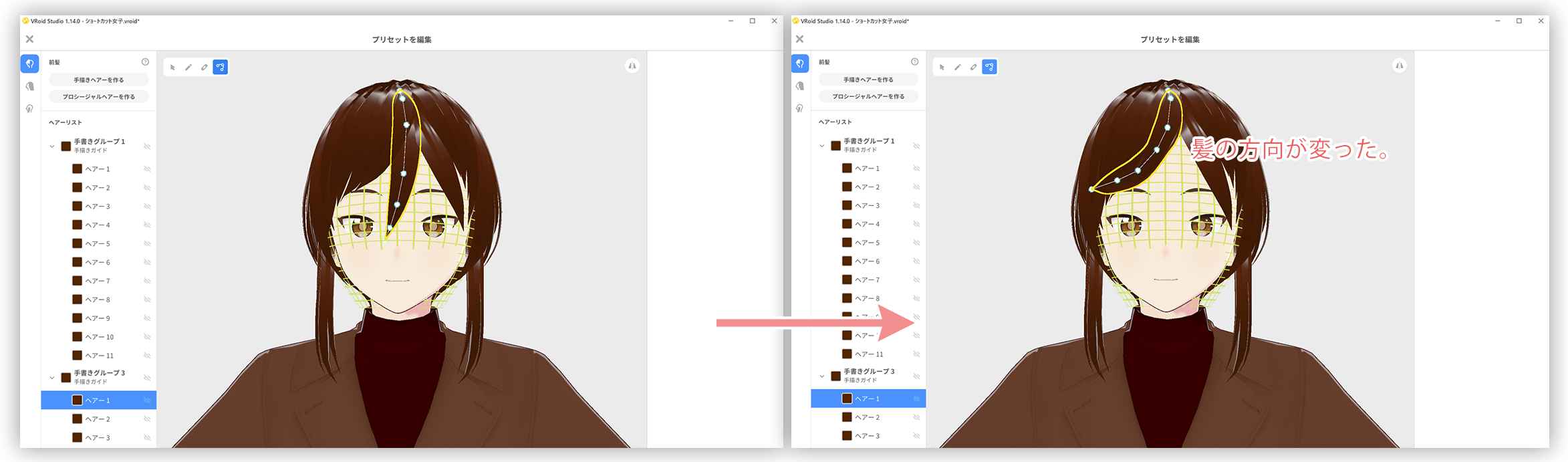1568x462 pixels.
Task: Choose the eraser tool in the right window
Action: 973,68
